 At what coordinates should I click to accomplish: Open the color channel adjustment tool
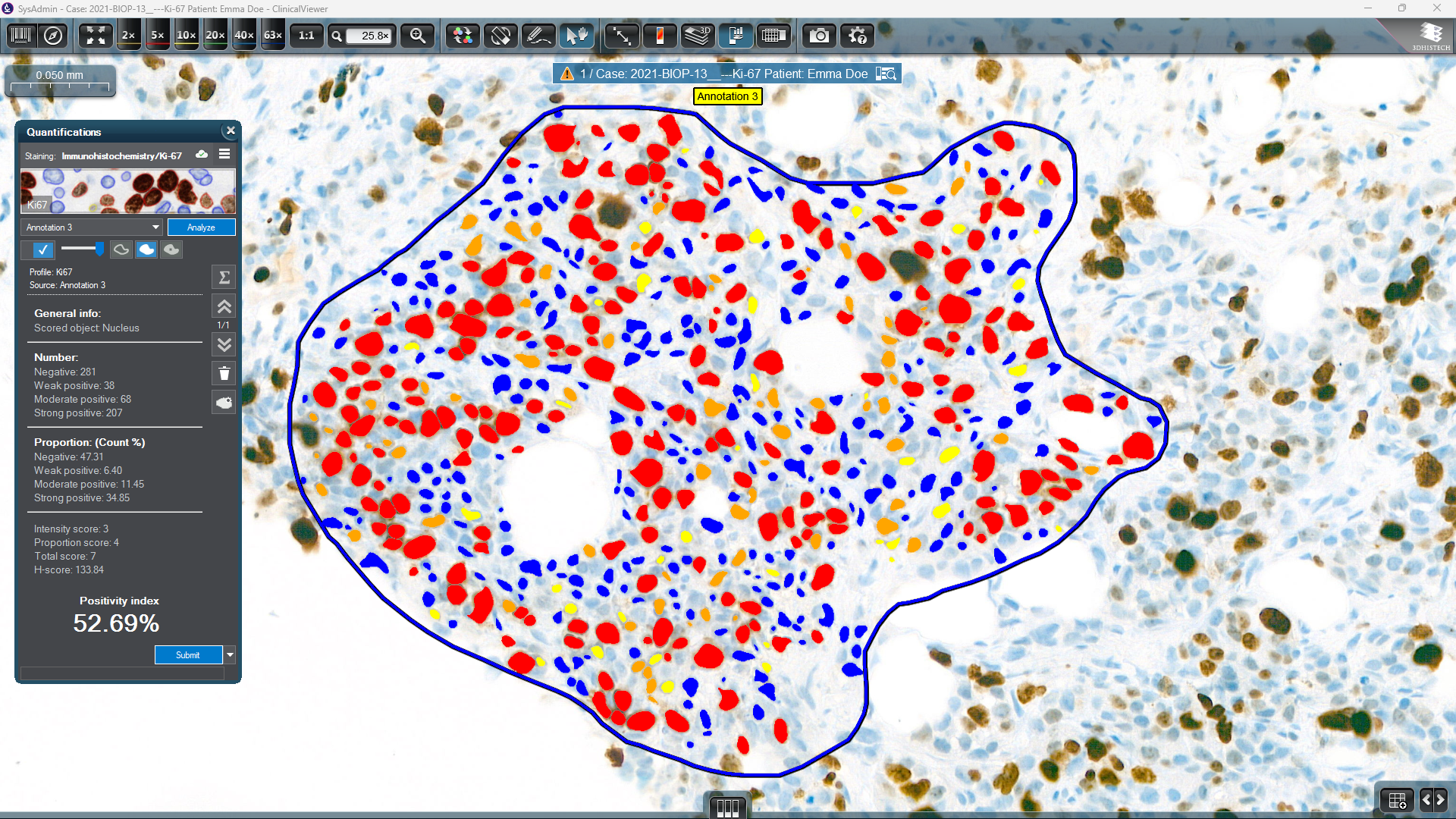462,35
